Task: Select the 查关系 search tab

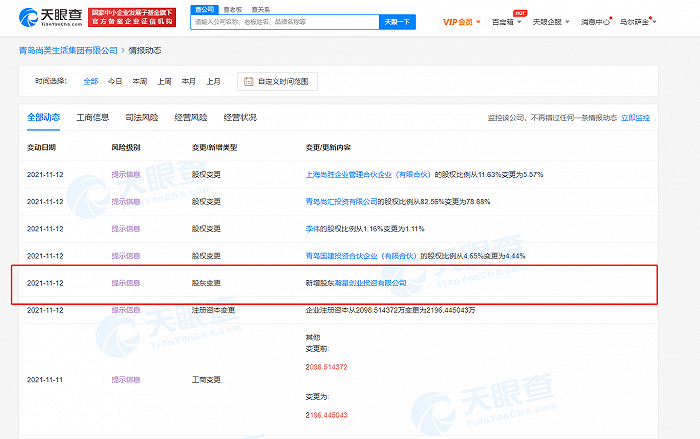Action: [260, 8]
